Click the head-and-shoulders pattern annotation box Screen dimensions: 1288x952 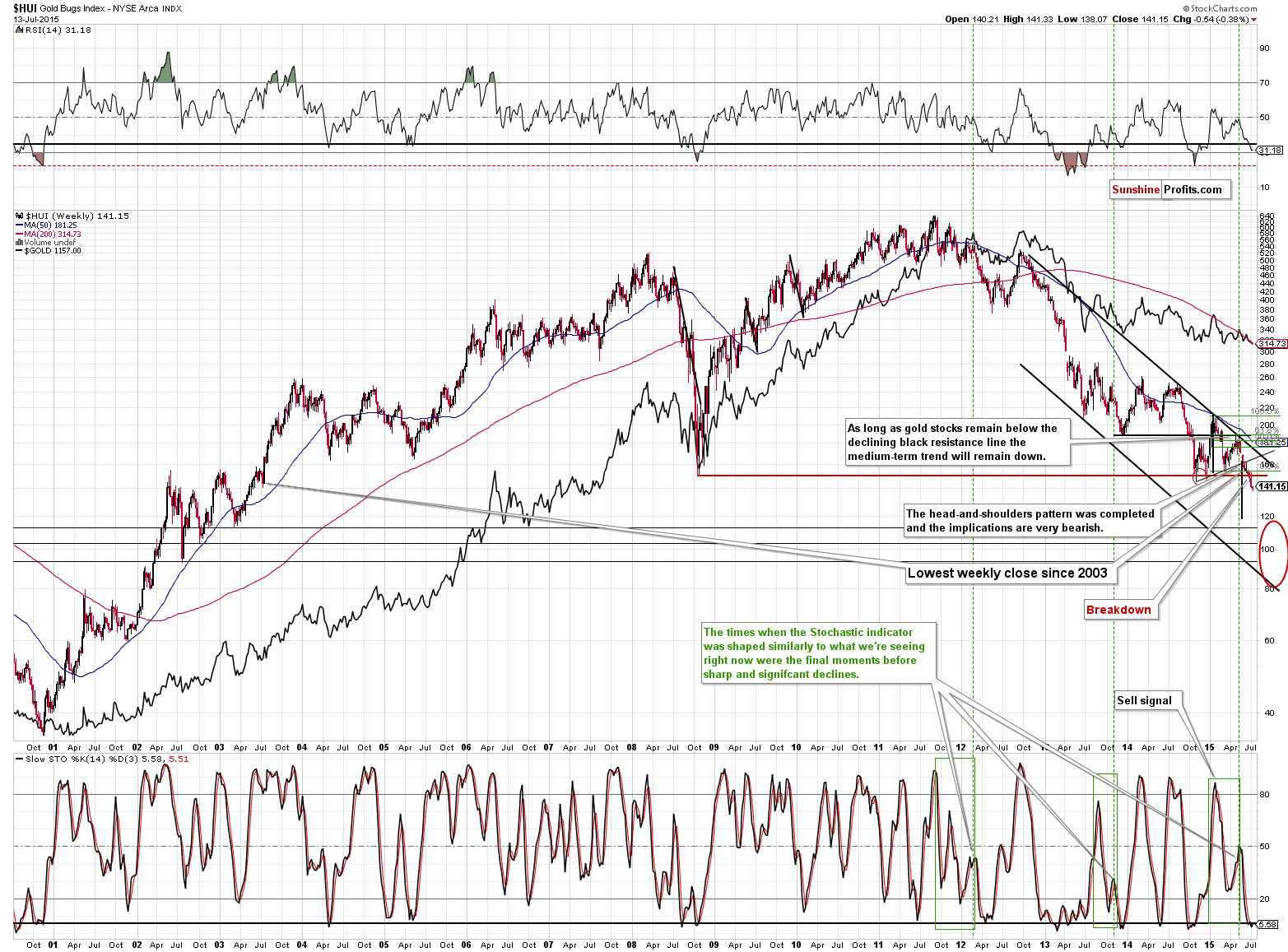point(1032,521)
